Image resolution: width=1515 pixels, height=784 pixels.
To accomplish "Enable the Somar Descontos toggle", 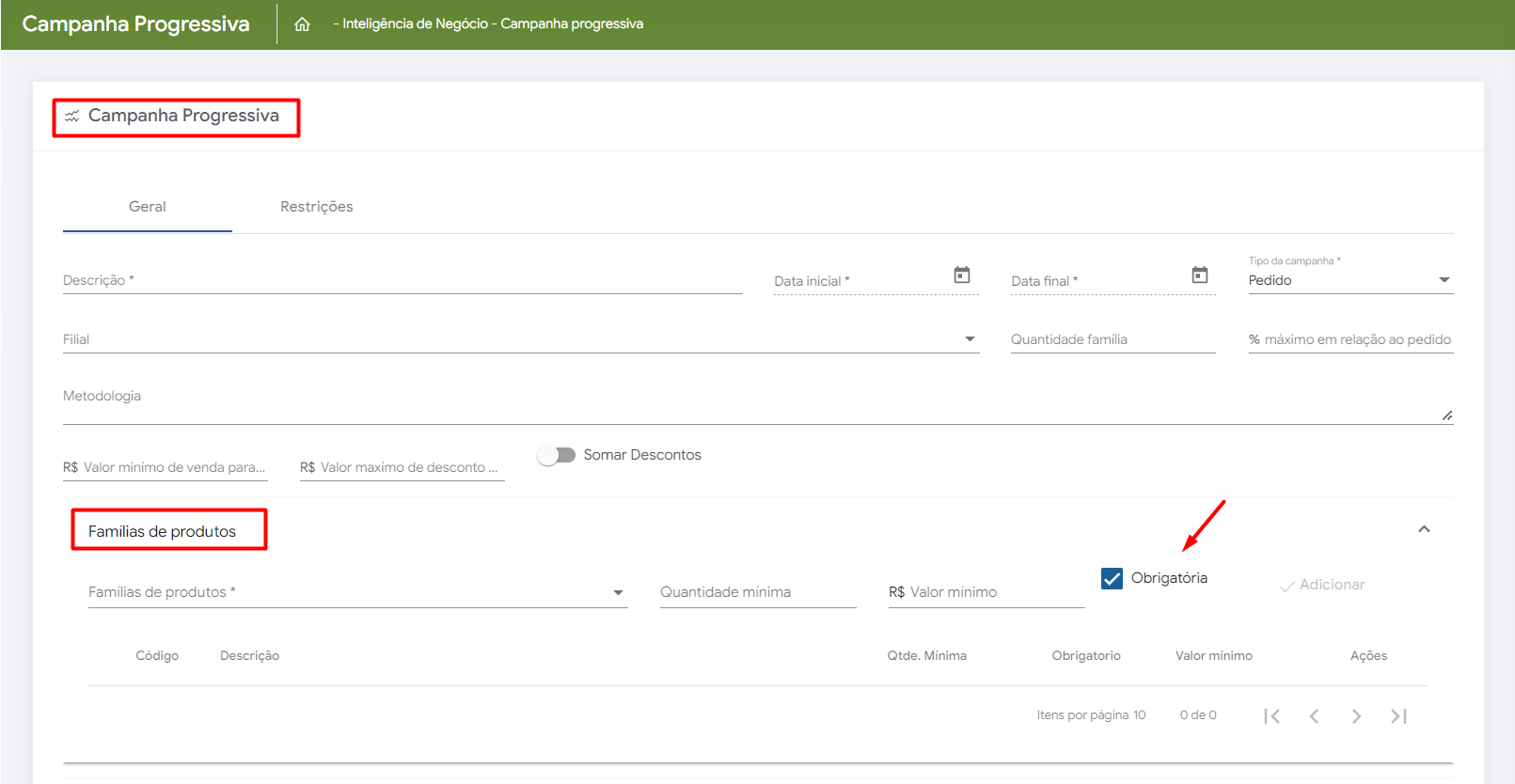I will pyautogui.click(x=556, y=455).
